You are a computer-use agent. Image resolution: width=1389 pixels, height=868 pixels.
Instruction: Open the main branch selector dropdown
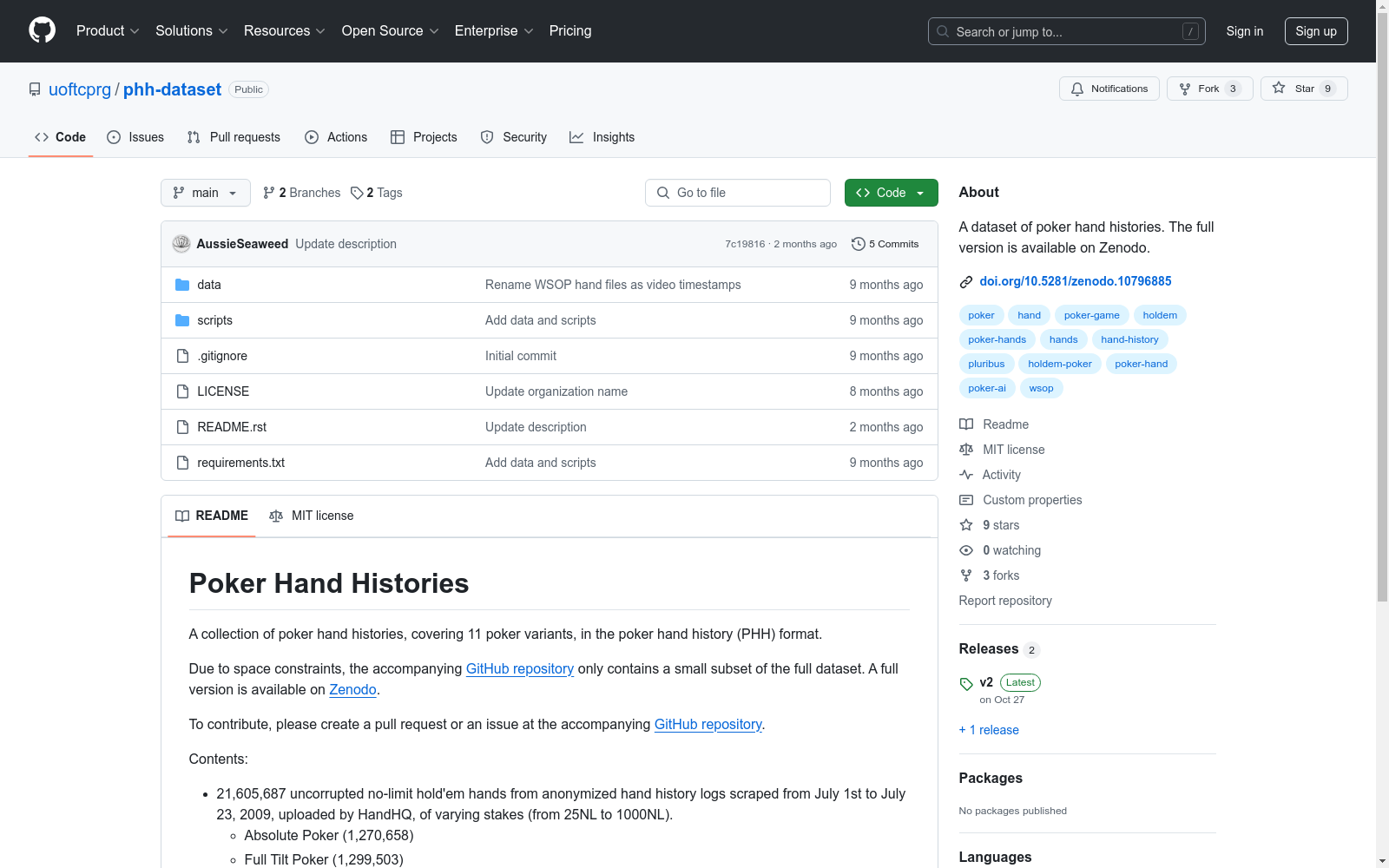point(206,193)
